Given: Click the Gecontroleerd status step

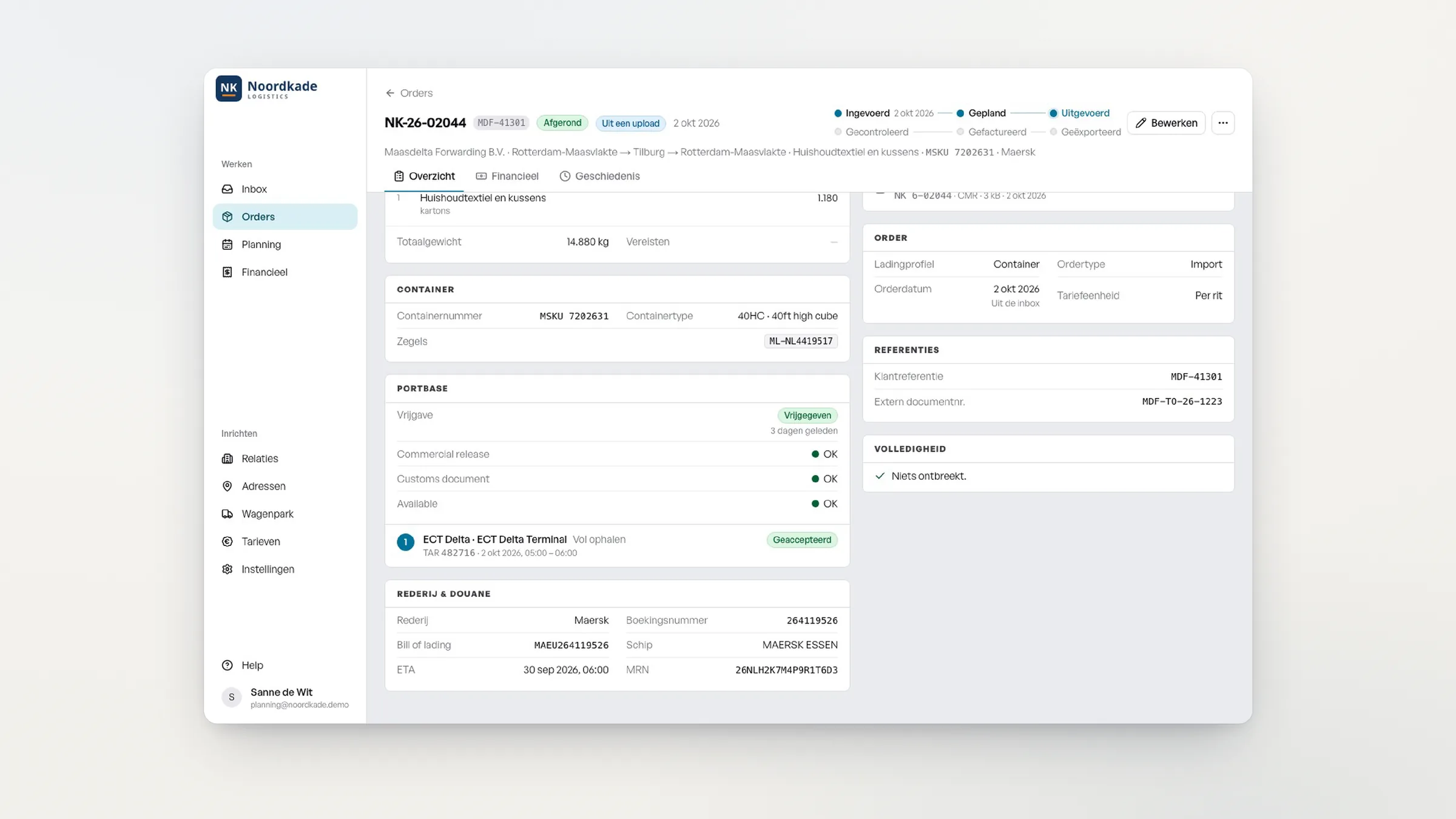Looking at the screenshot, I should point(871,132).
